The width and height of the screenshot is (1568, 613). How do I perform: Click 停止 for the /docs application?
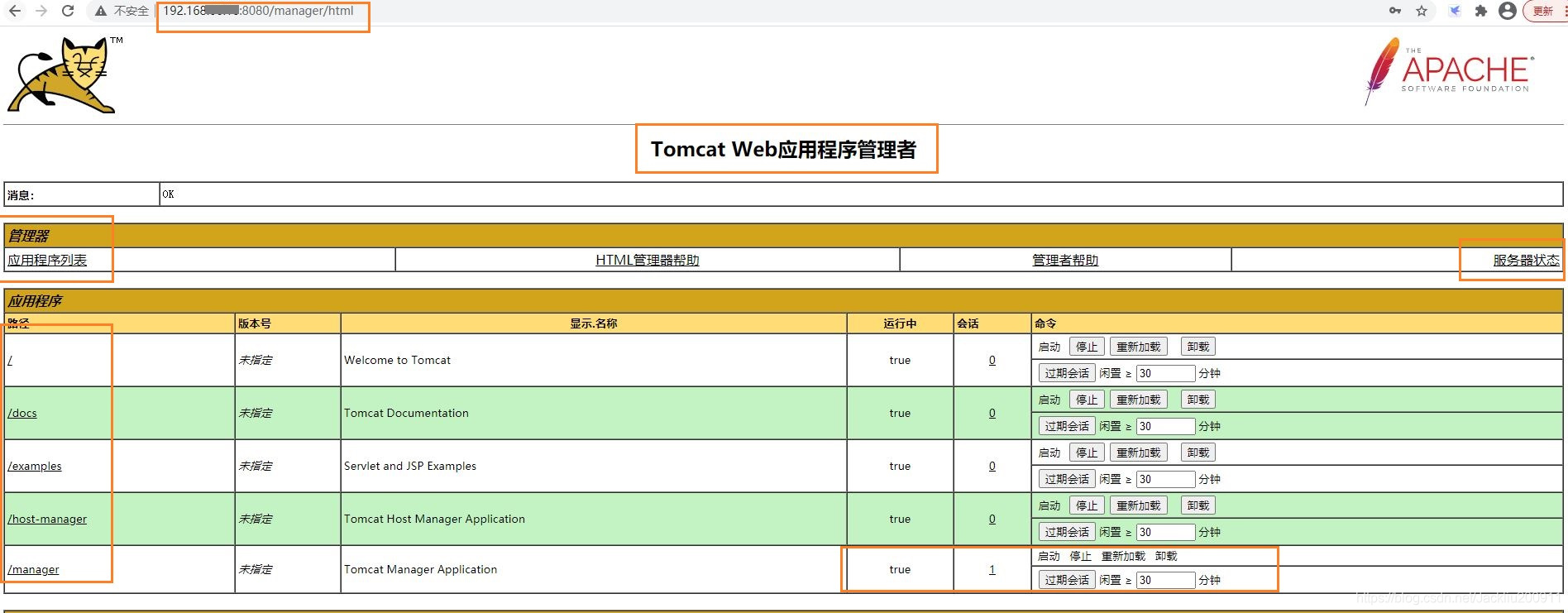click(1087, 400)
